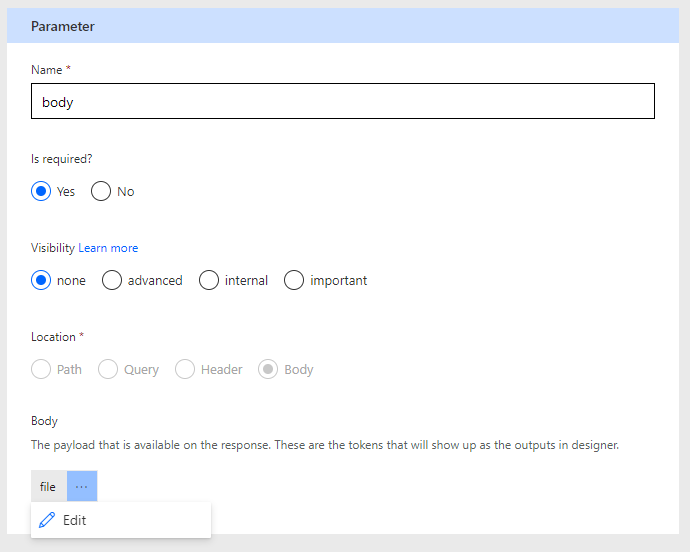Click the file token chip
This screenshot has height=552, width=690.
point(48,486)
